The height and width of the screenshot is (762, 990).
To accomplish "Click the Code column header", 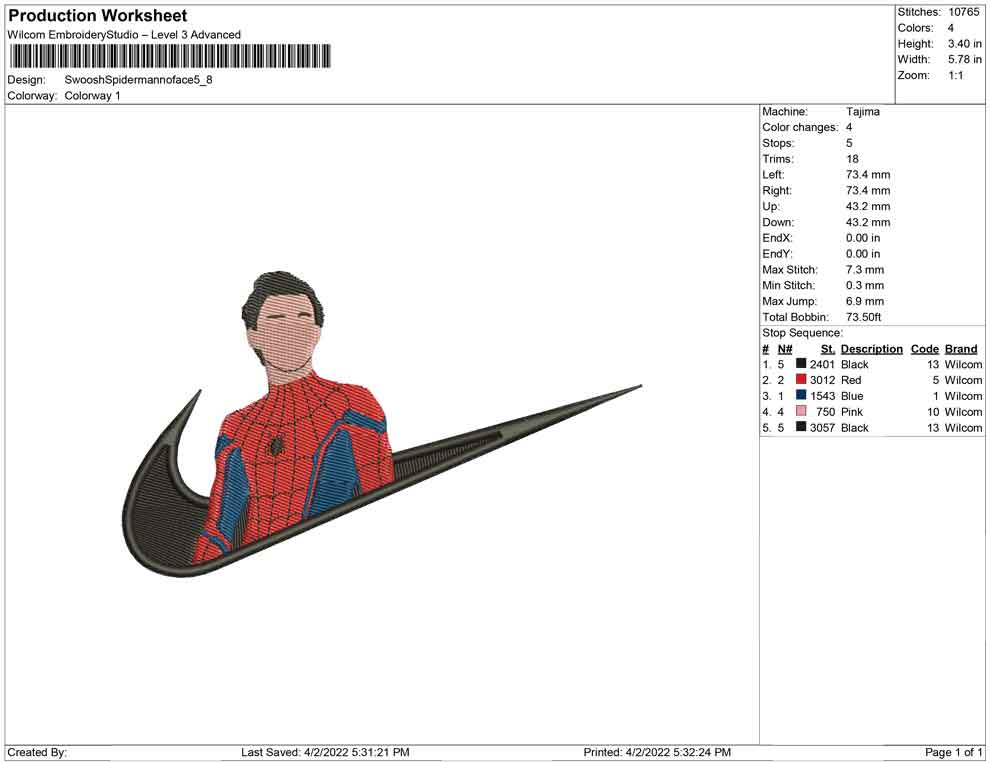I will tap(924, 349).
